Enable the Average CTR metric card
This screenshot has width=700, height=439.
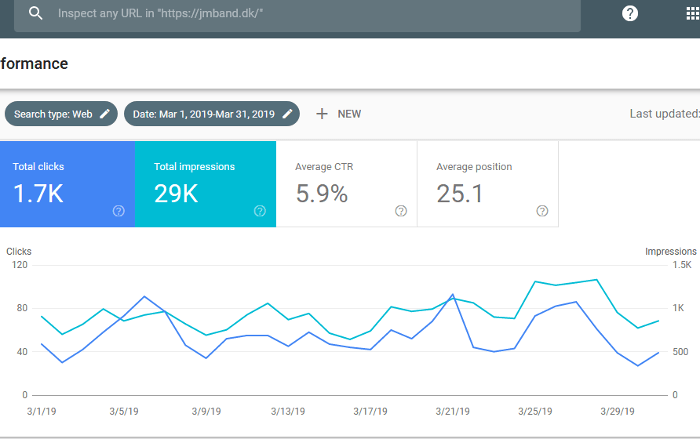346,182
